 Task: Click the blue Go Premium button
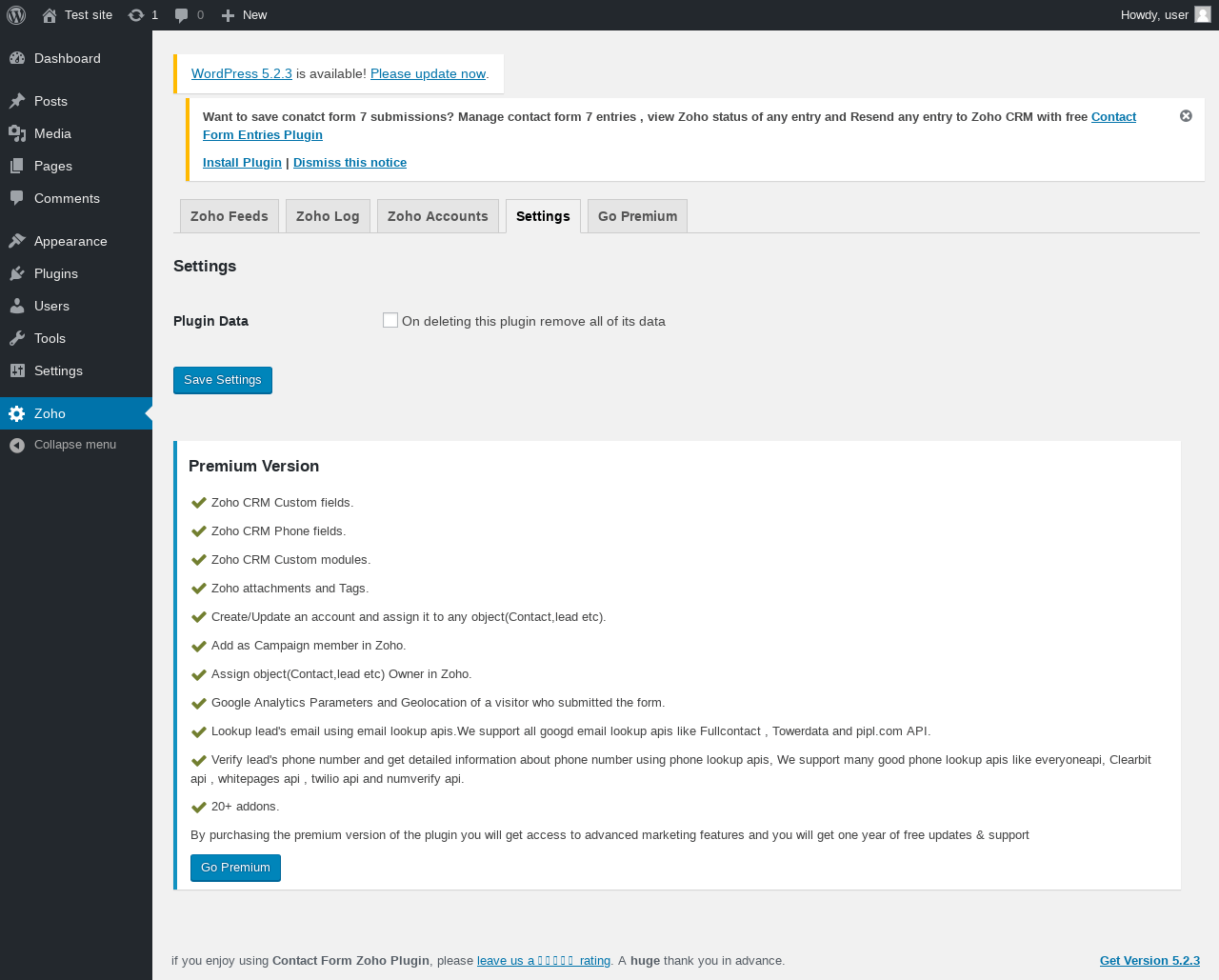point(235,868)
